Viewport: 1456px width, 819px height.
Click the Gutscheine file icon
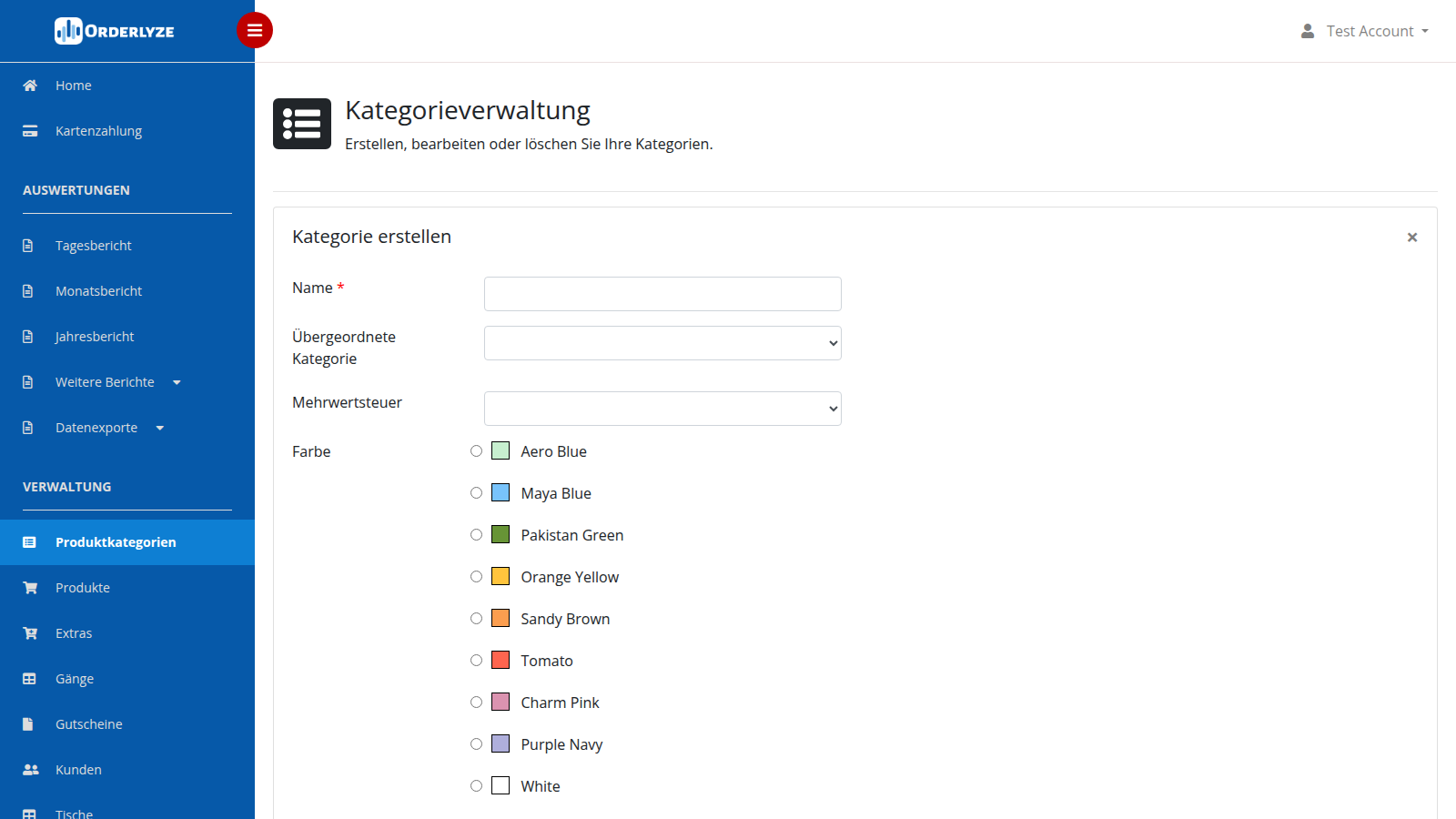28,724
